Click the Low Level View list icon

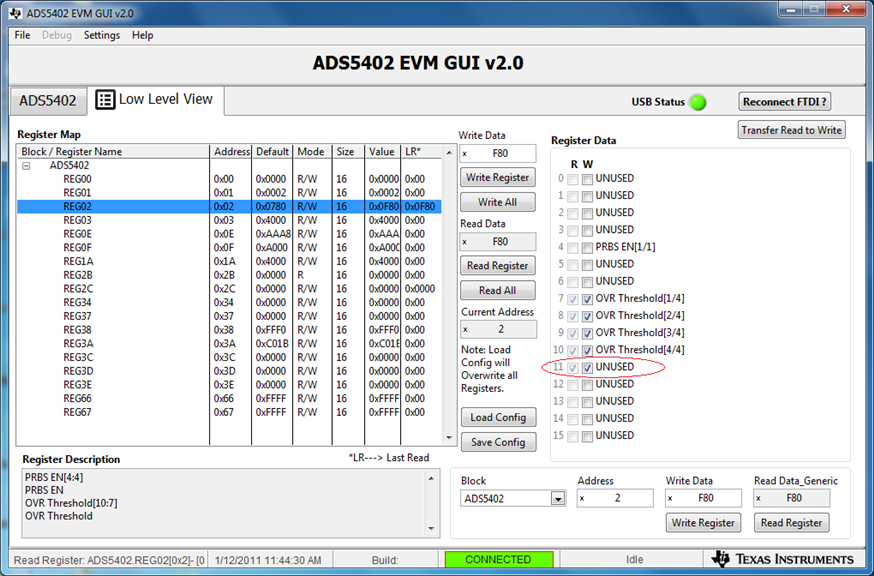pos(105,99)
